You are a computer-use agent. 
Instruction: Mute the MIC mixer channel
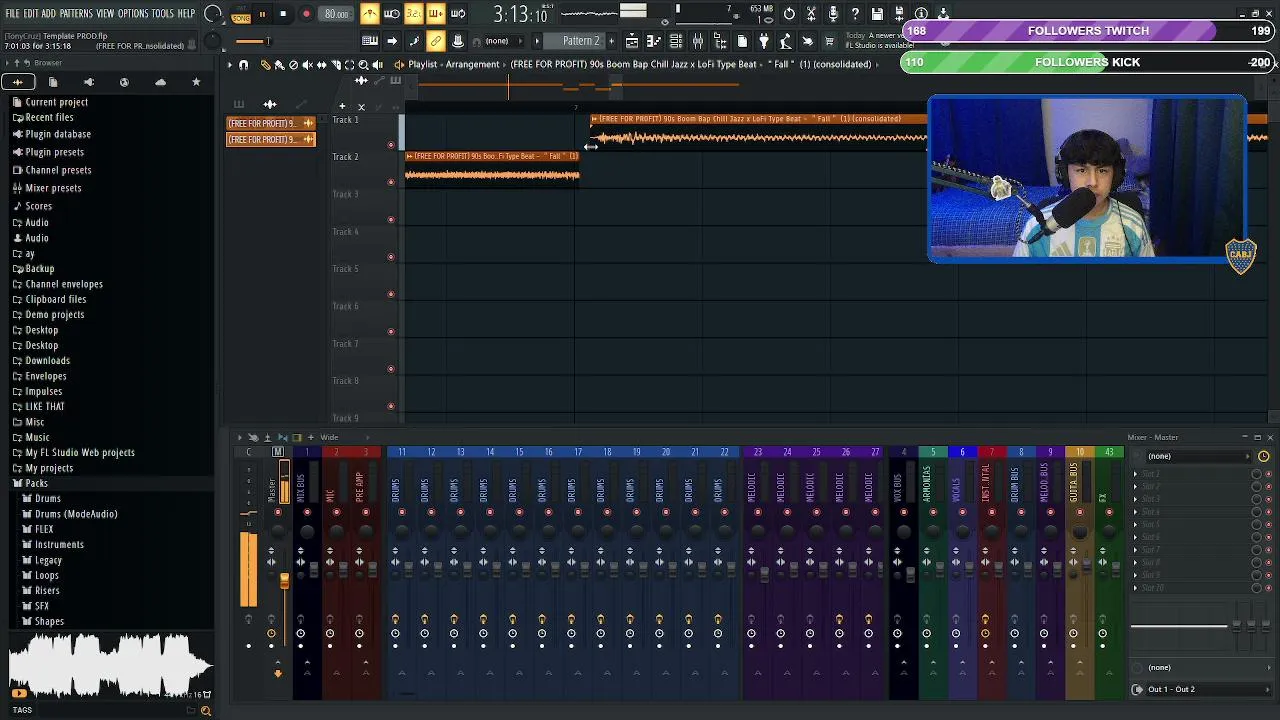(x=336, y=512)
